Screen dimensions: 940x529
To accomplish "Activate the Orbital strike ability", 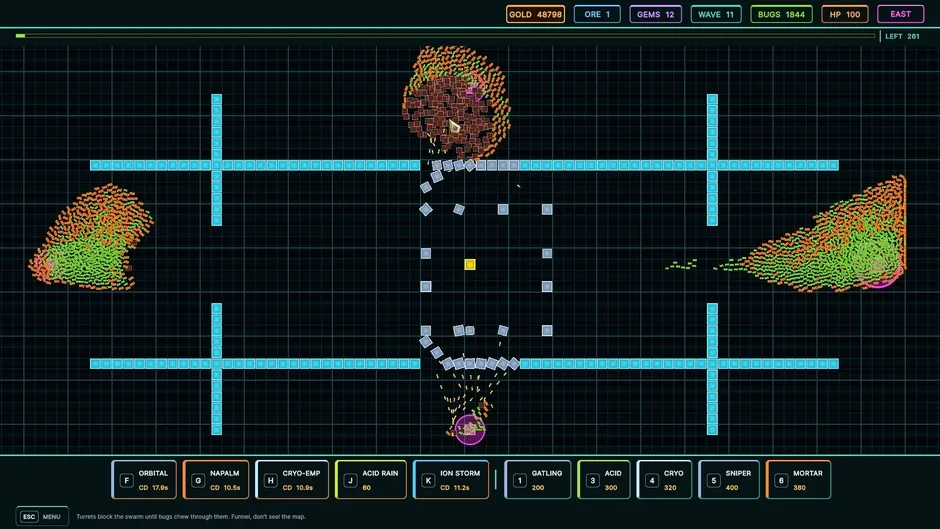I will [144, 480].
